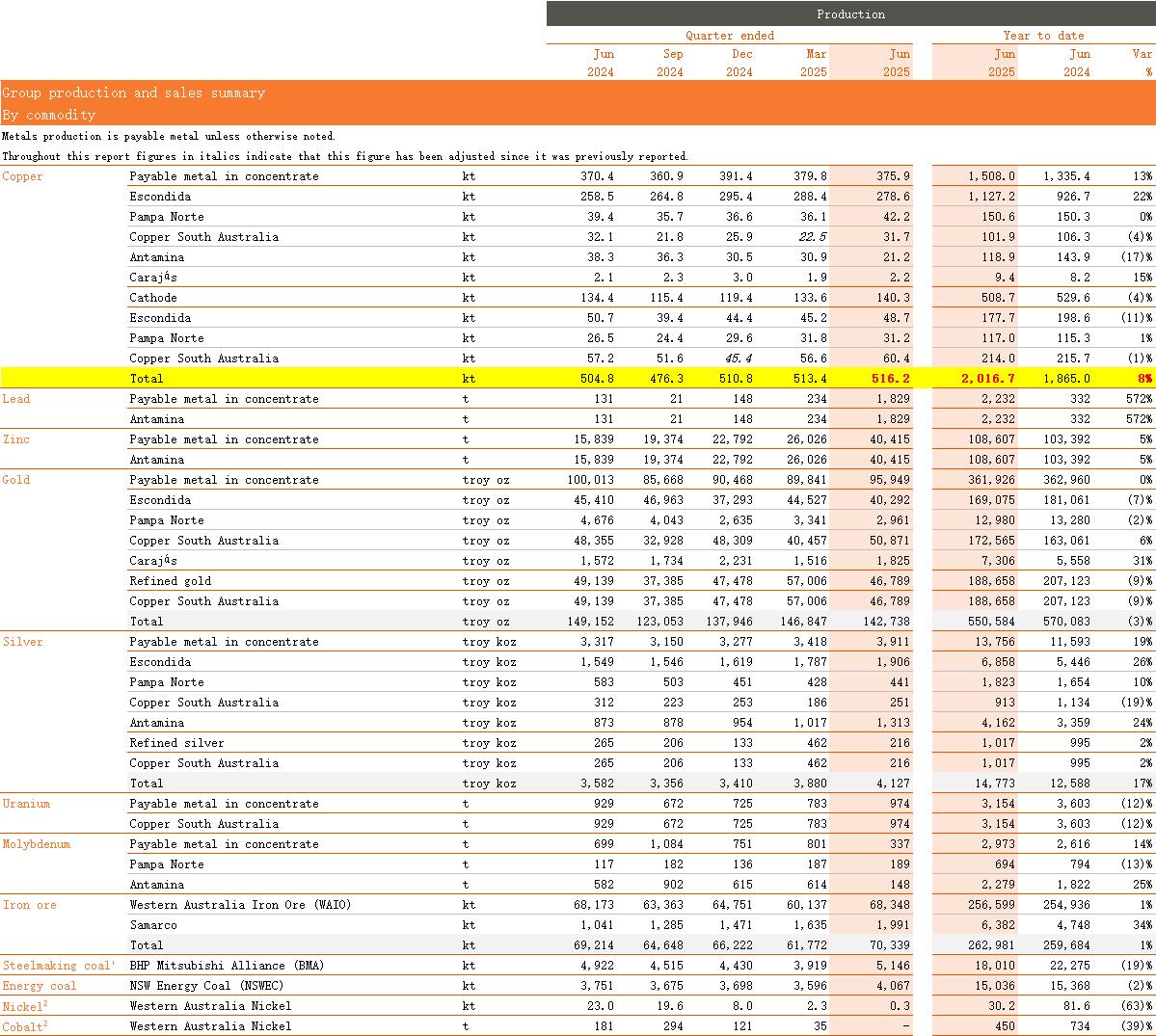Click the Var % column header
The height and width of the screenshot is (1036, 1156).
1142,63
